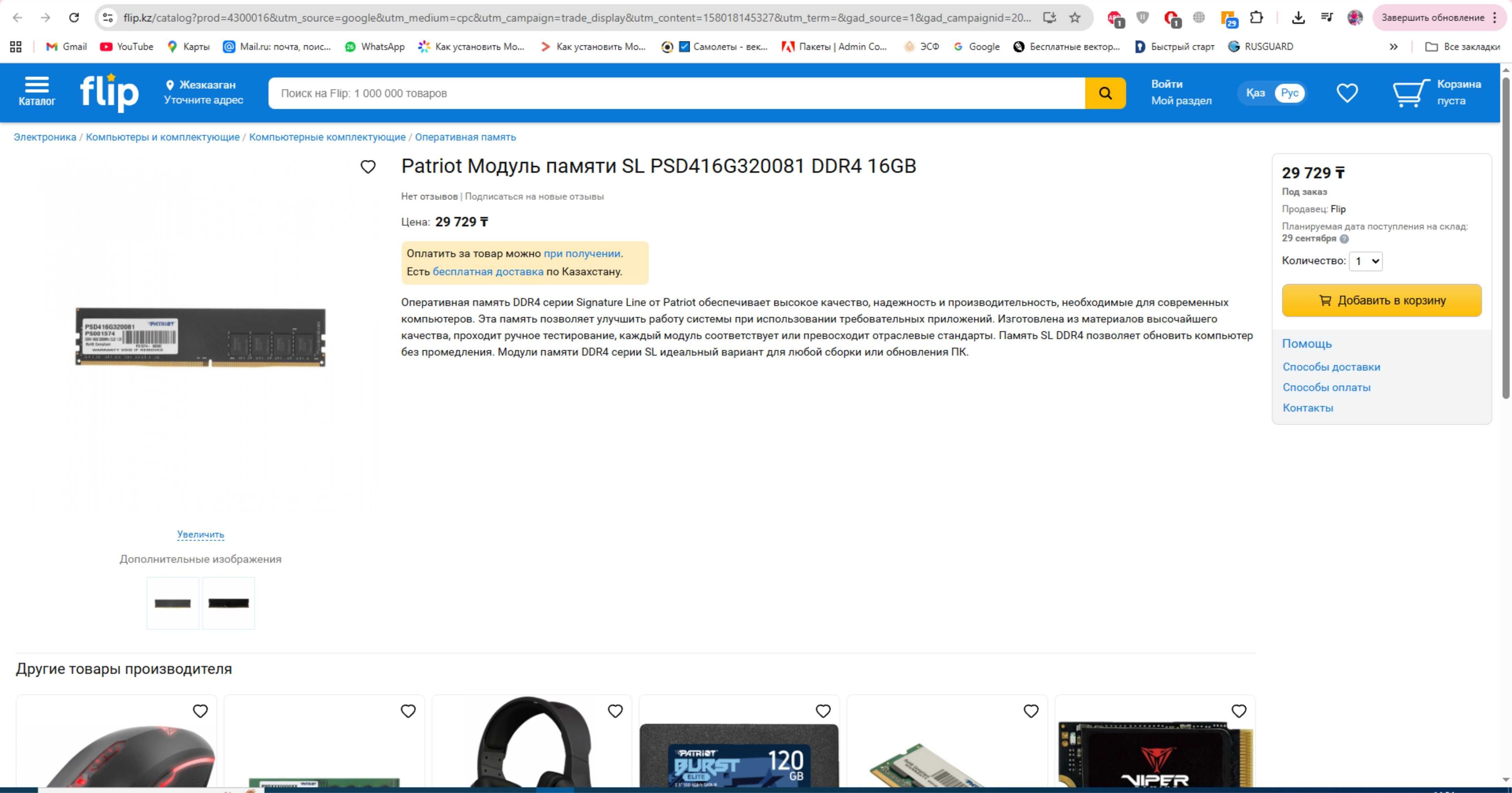Viewport: 1512px width, 793px height.
Task: Click the location pin next to Жезказган
Action: point(170,85)
